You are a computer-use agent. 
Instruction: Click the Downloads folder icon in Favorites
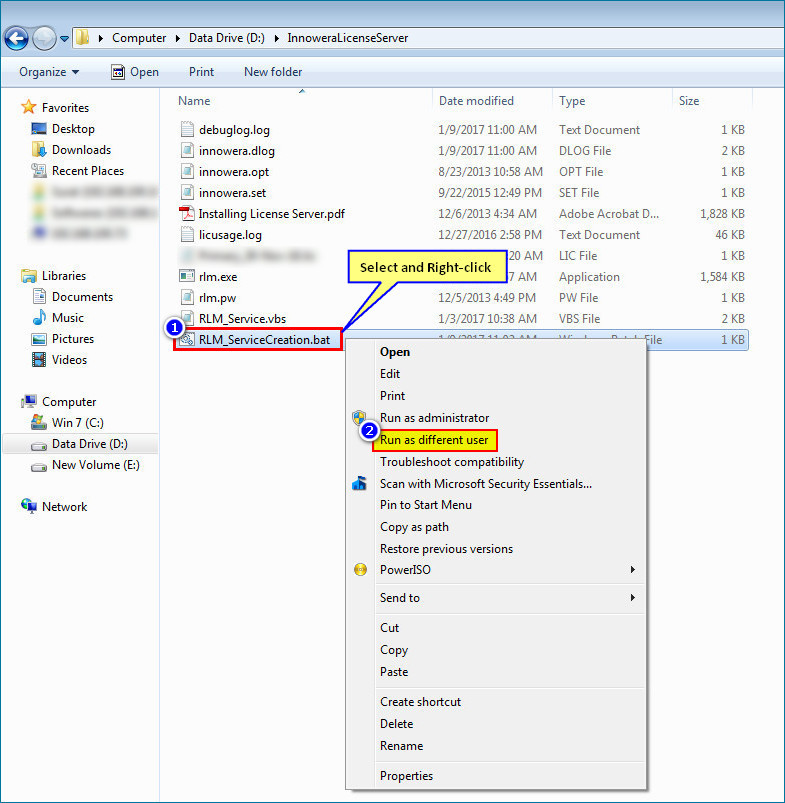pos(39,150)
